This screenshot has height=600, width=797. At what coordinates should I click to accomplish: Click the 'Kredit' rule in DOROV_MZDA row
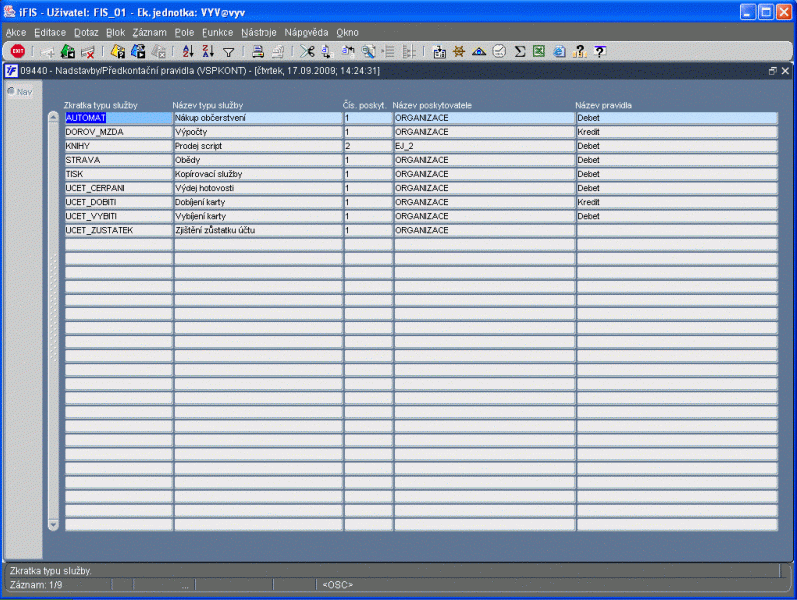(x=677, y=132)
